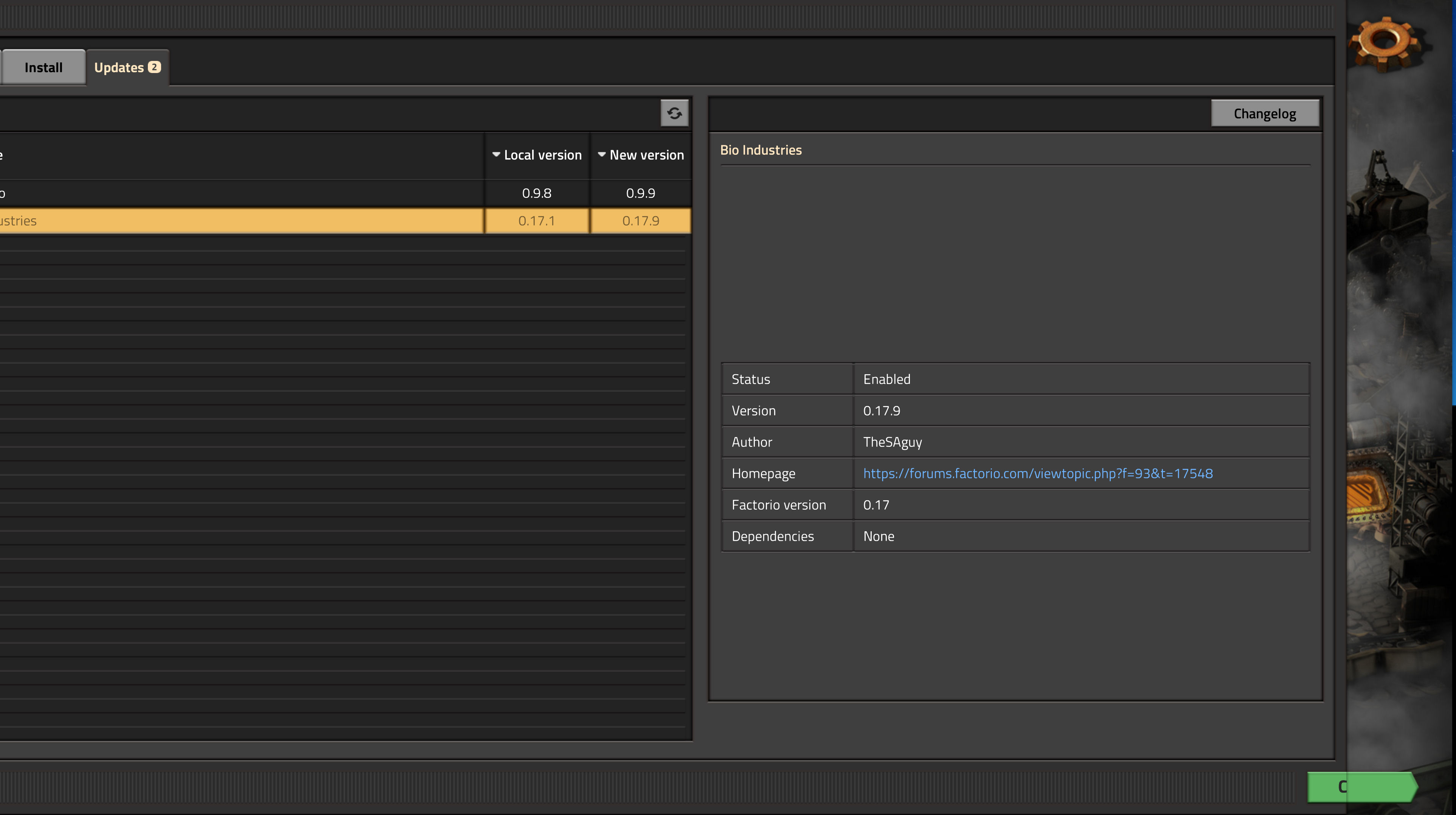
Task: Open the Changelog for Bio Industries
Action: [1265, 114]
